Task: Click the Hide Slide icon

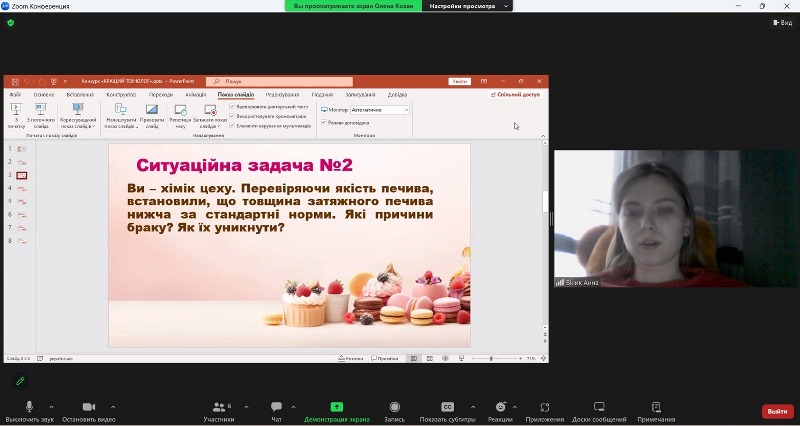Action: [152, 109]
